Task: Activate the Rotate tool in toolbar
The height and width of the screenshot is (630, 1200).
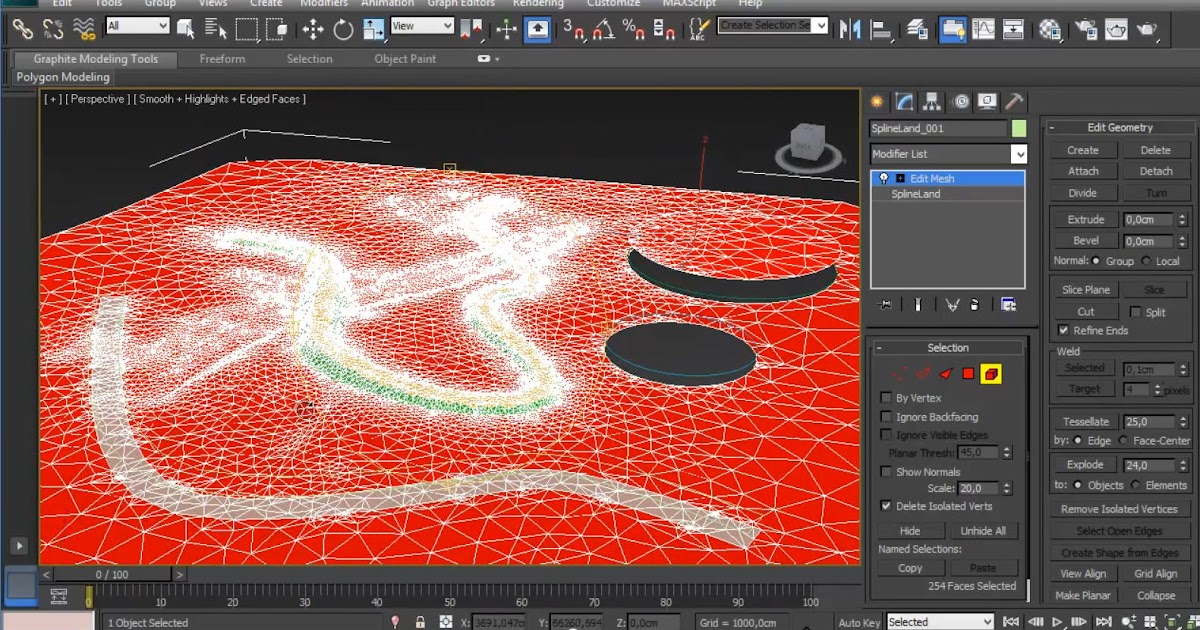Action: pyautogui.click(x=343, y=29)
